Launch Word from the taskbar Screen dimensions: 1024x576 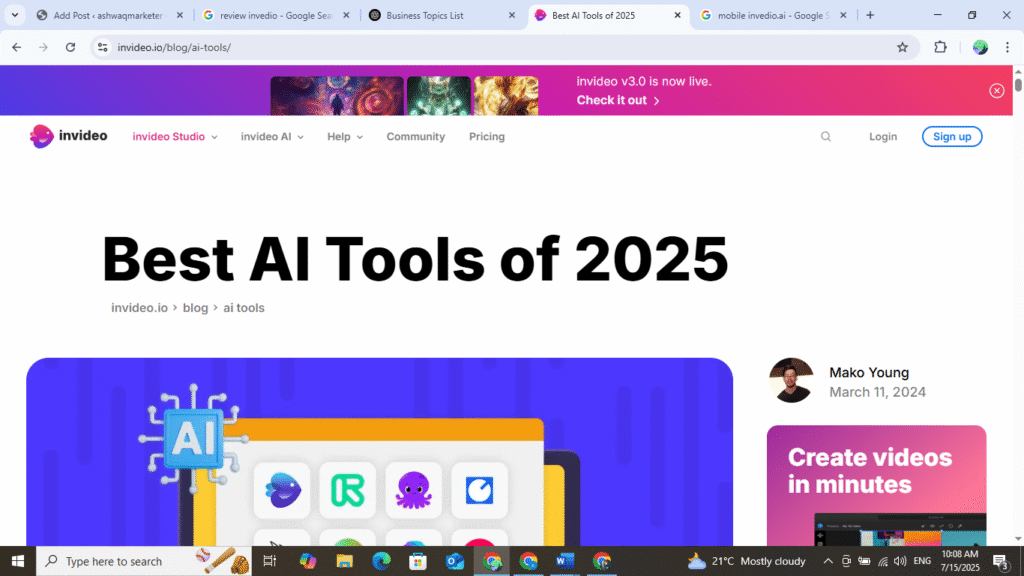point(564,561)
